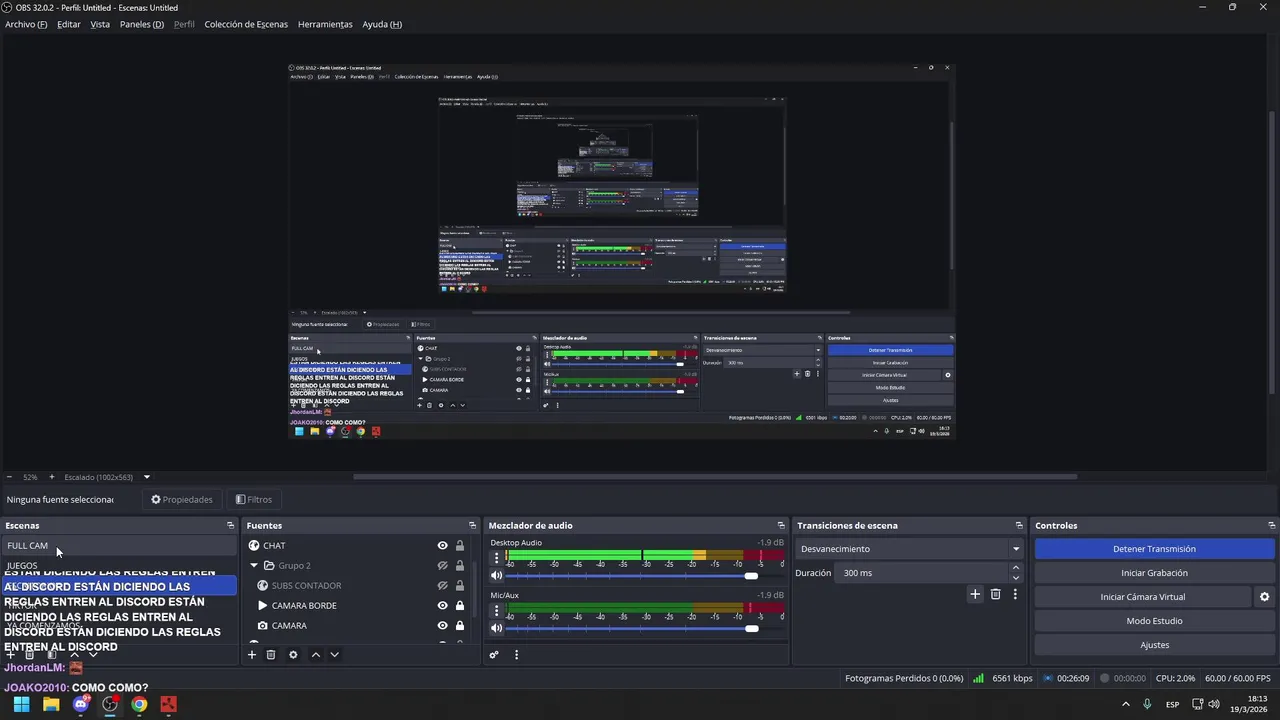Open File Explorer from the taskbar

(51, 704)
